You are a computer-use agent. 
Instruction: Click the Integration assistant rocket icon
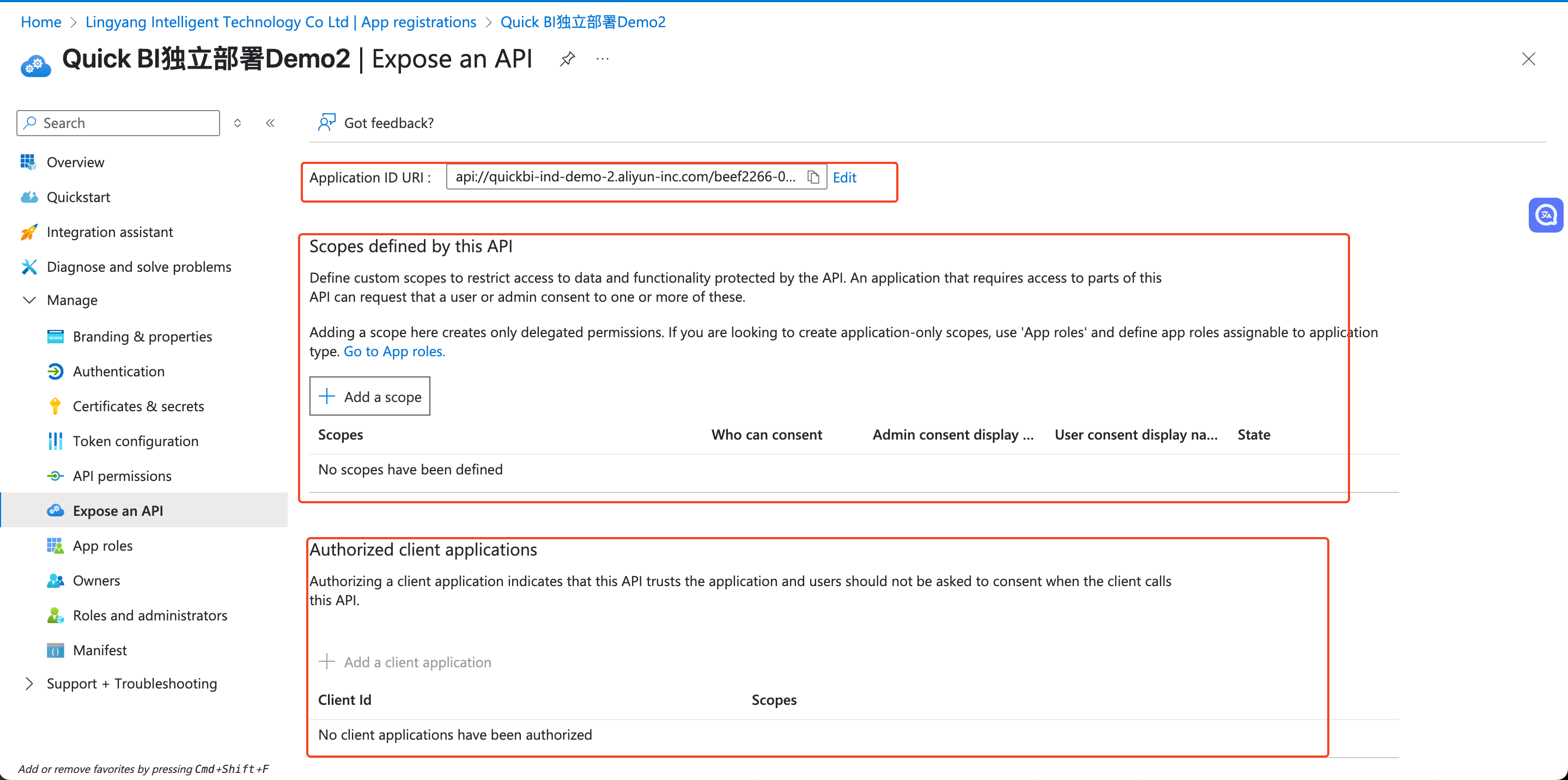29,233
